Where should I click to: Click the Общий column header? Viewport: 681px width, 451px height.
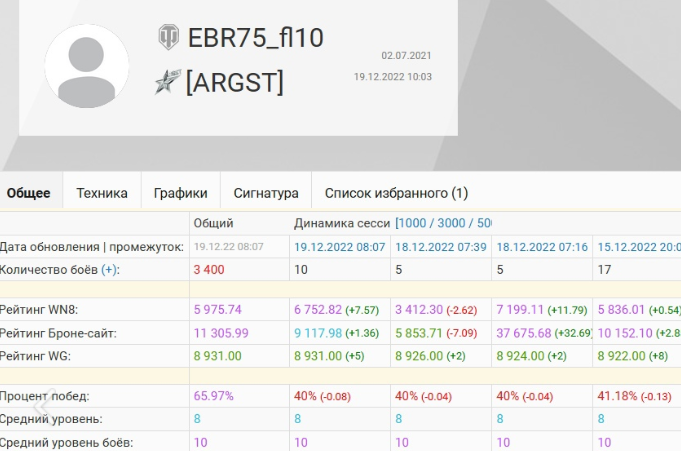point(213,223)
